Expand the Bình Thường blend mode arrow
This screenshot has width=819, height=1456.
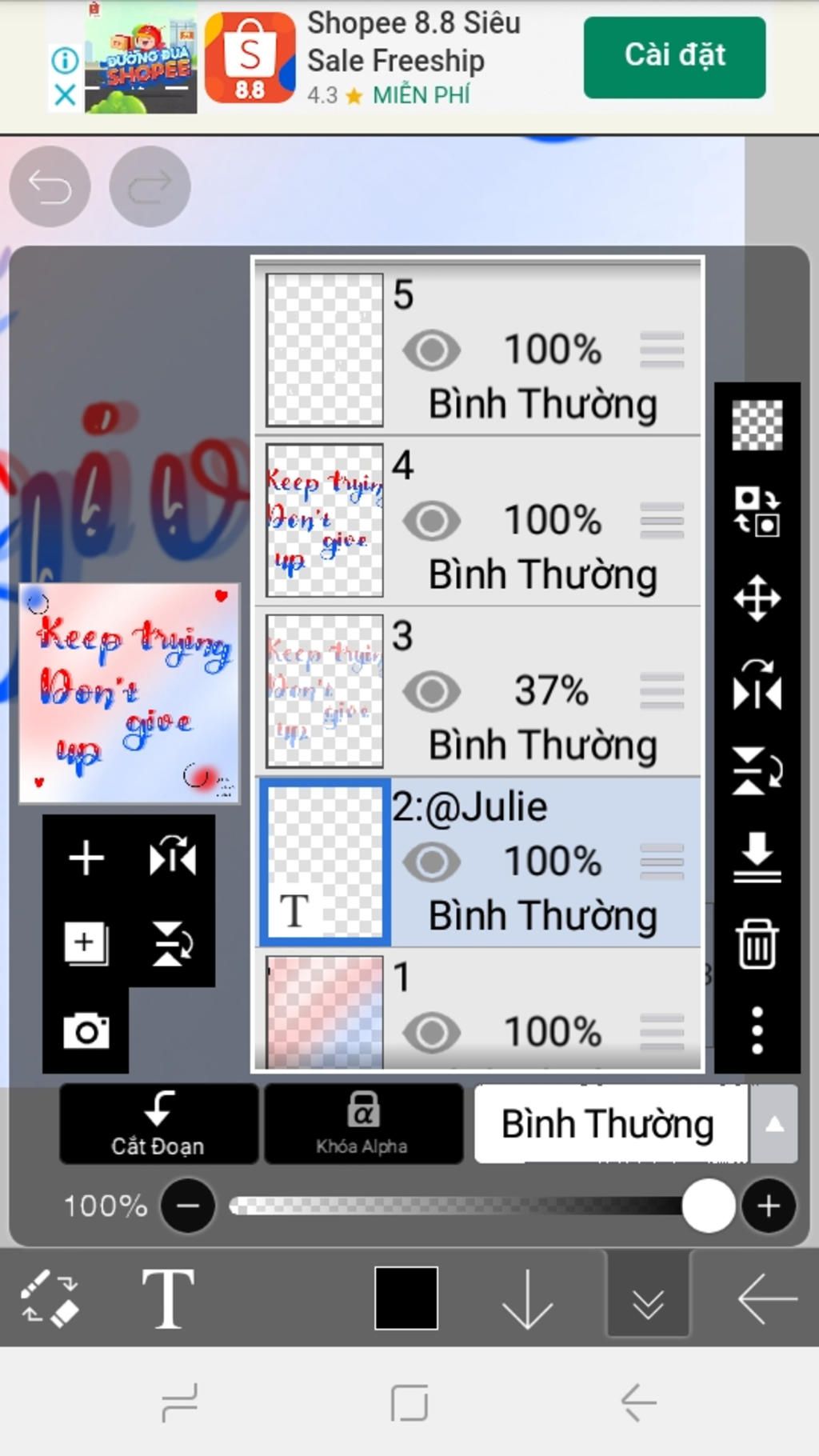point(773,1123)
